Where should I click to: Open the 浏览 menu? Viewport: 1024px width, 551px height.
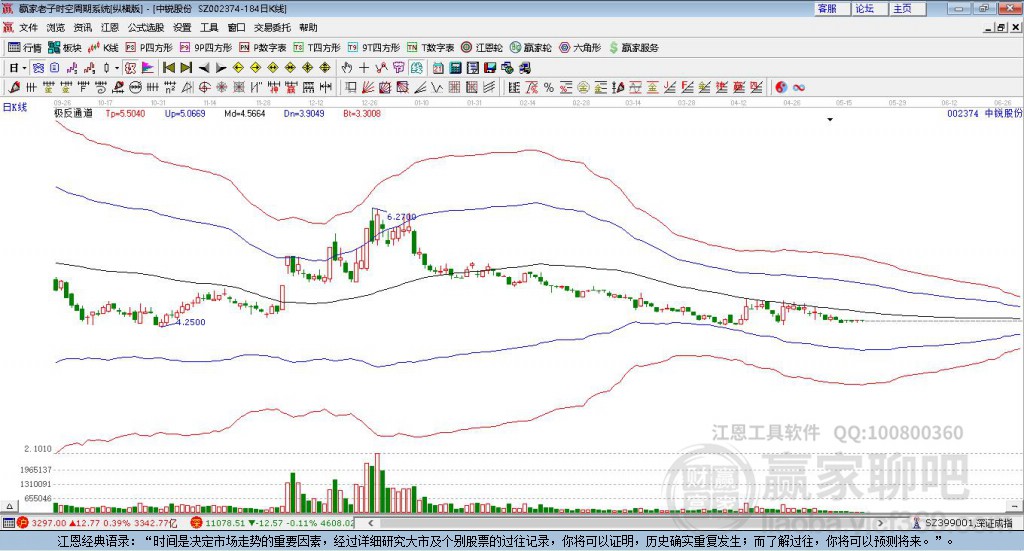[x=56, y=27]
